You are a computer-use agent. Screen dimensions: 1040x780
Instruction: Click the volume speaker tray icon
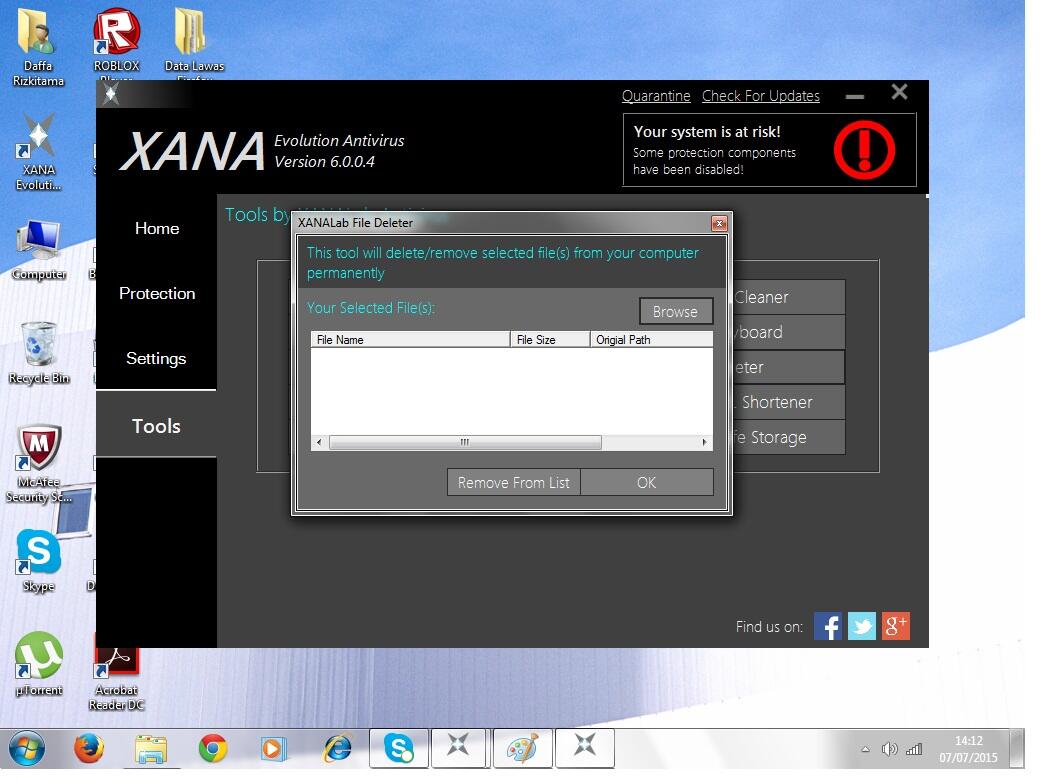coord(889,749)
